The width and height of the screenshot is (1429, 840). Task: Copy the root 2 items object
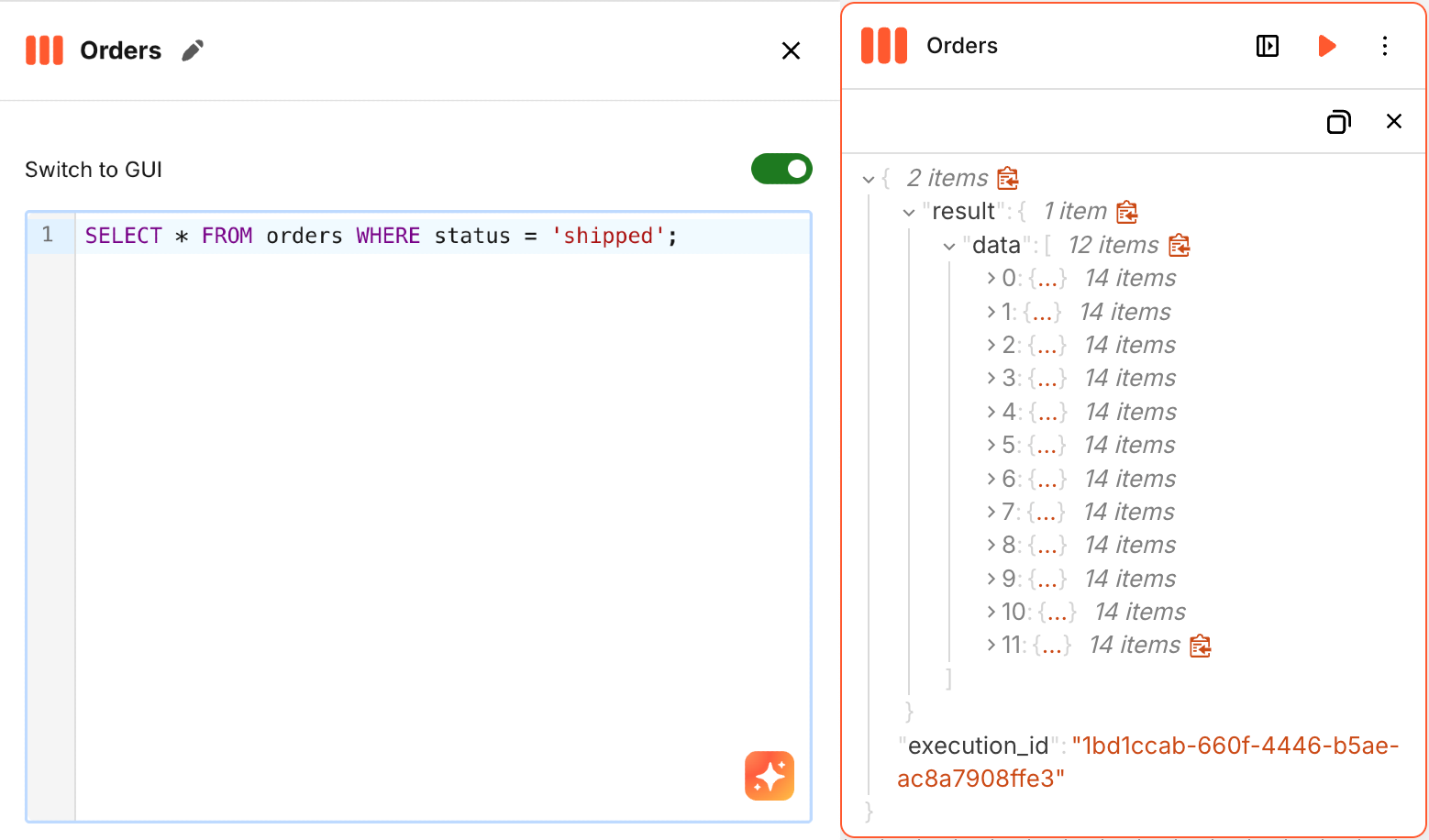click(x=1008, y=178)
